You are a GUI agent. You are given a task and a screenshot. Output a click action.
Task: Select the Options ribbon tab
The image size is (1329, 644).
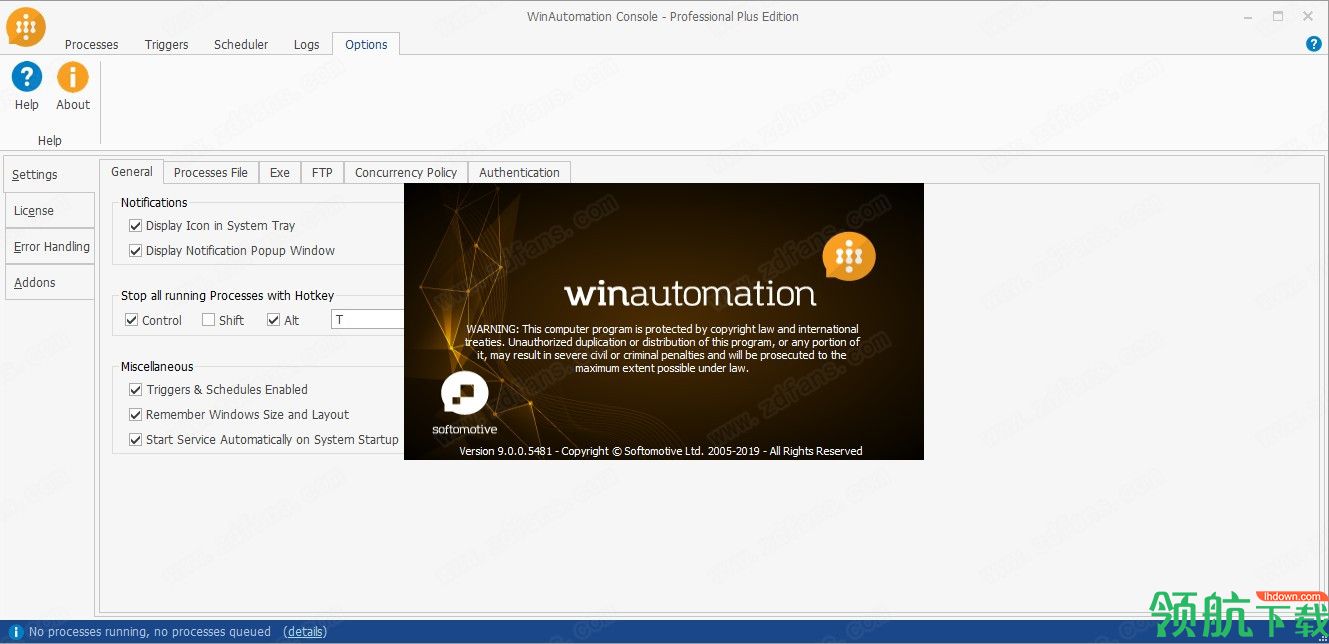(366, 45)
